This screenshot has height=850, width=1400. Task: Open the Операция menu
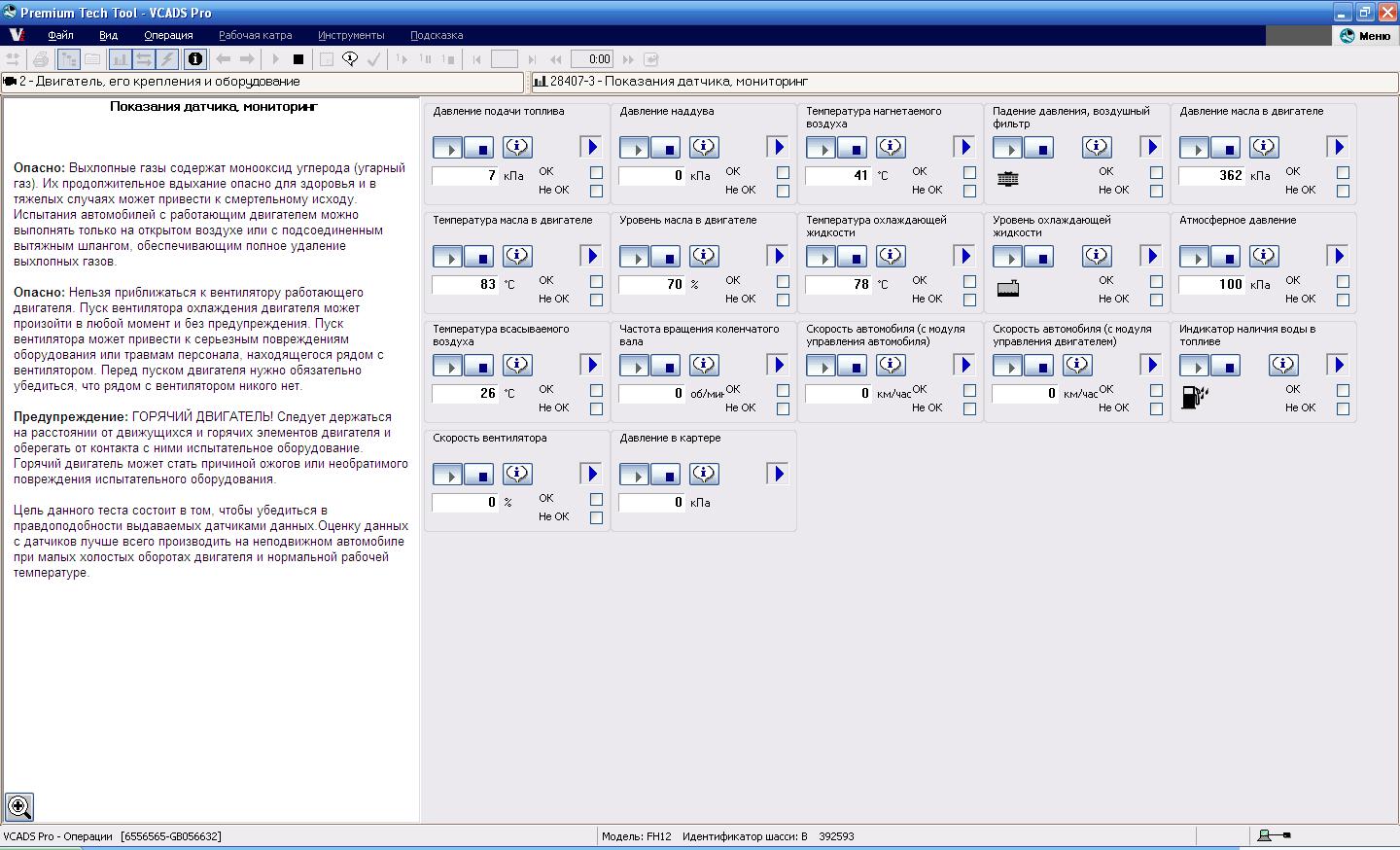tap(168, 35)
